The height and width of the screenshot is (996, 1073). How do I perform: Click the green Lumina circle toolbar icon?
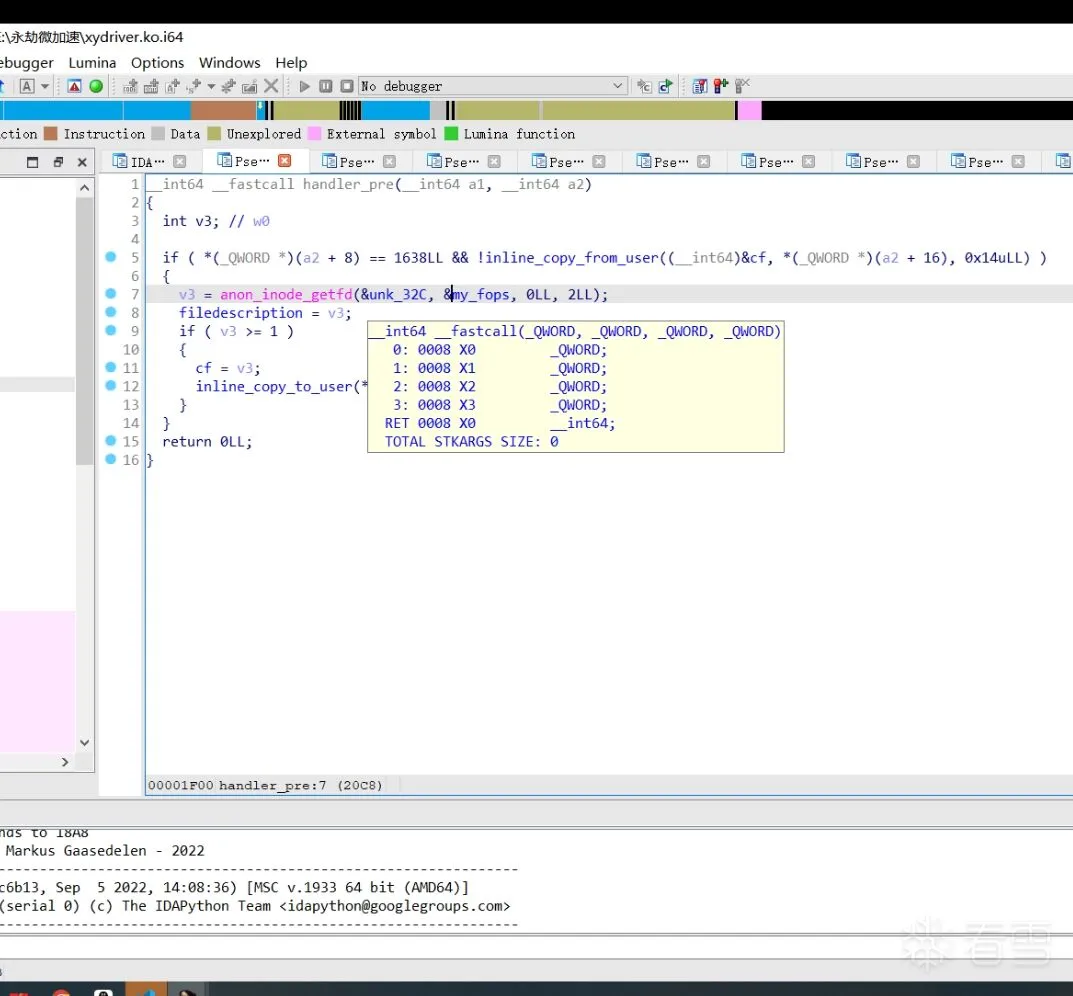click(x=96, y=86)
